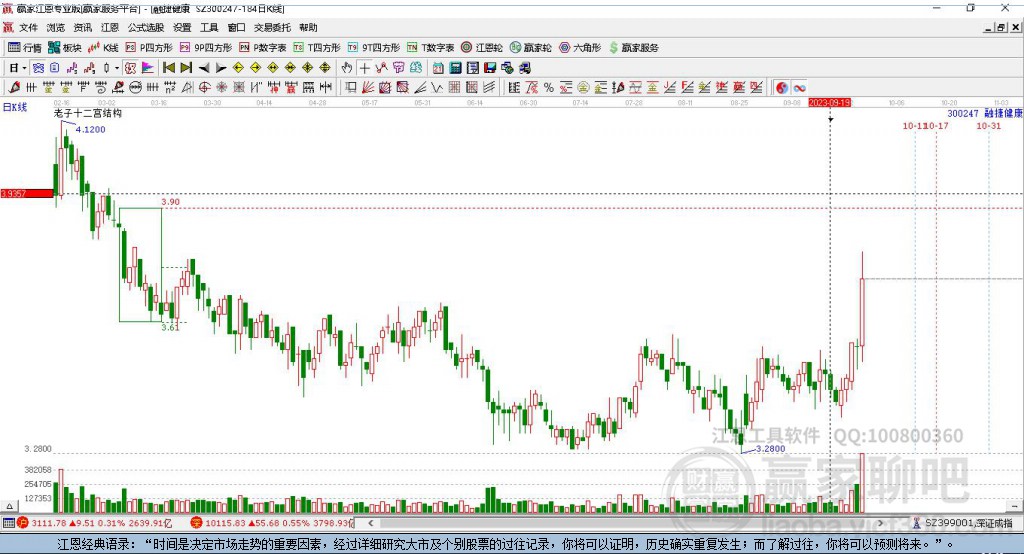
Task: Open 赢家服务 with the dollar icon
Action: click(x=633, y=48)
